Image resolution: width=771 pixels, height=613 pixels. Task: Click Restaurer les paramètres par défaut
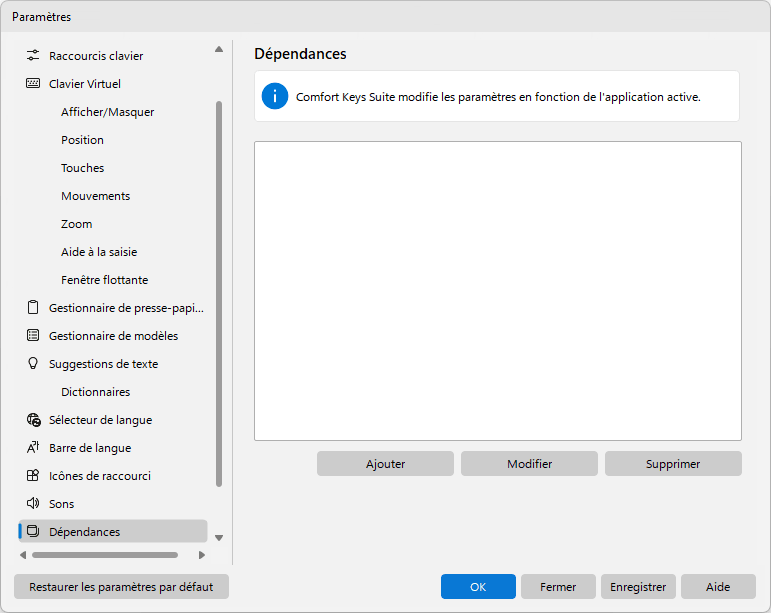(x=121, y=586)
